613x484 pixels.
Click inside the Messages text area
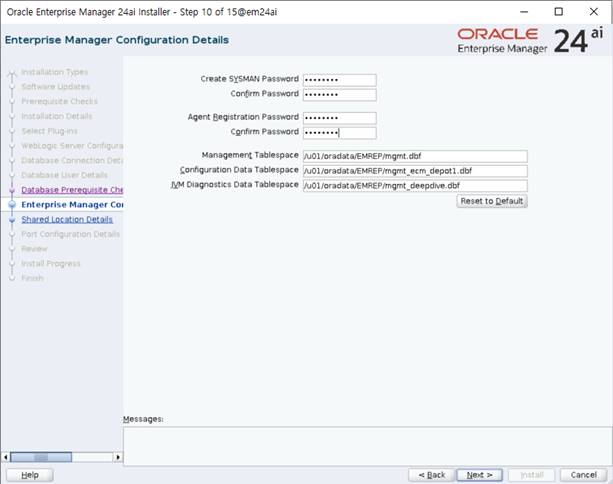pyautogui.click(x=367, y=446)
